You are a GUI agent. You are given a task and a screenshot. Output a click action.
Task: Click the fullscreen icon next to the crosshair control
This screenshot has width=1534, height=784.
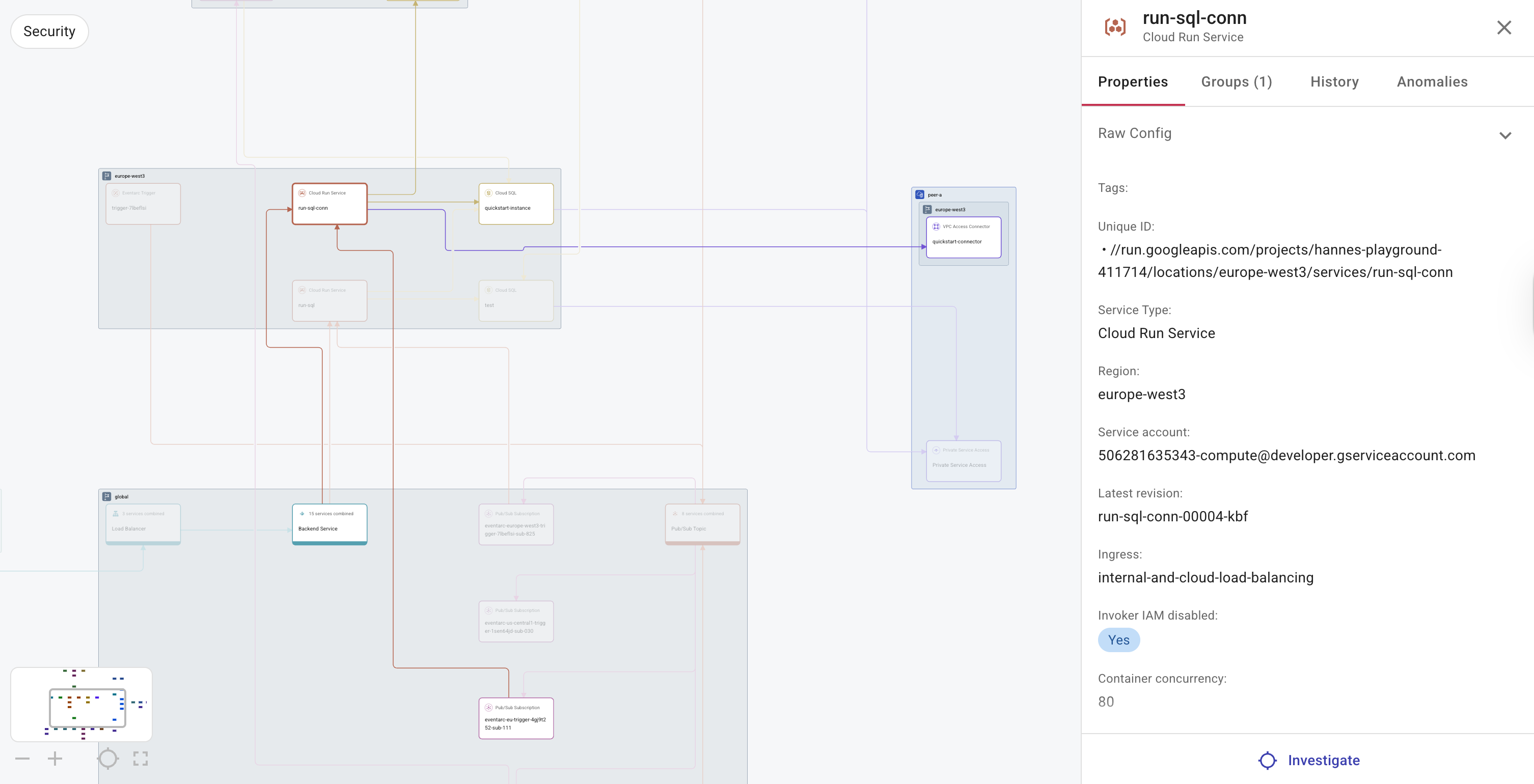point(141,759)
